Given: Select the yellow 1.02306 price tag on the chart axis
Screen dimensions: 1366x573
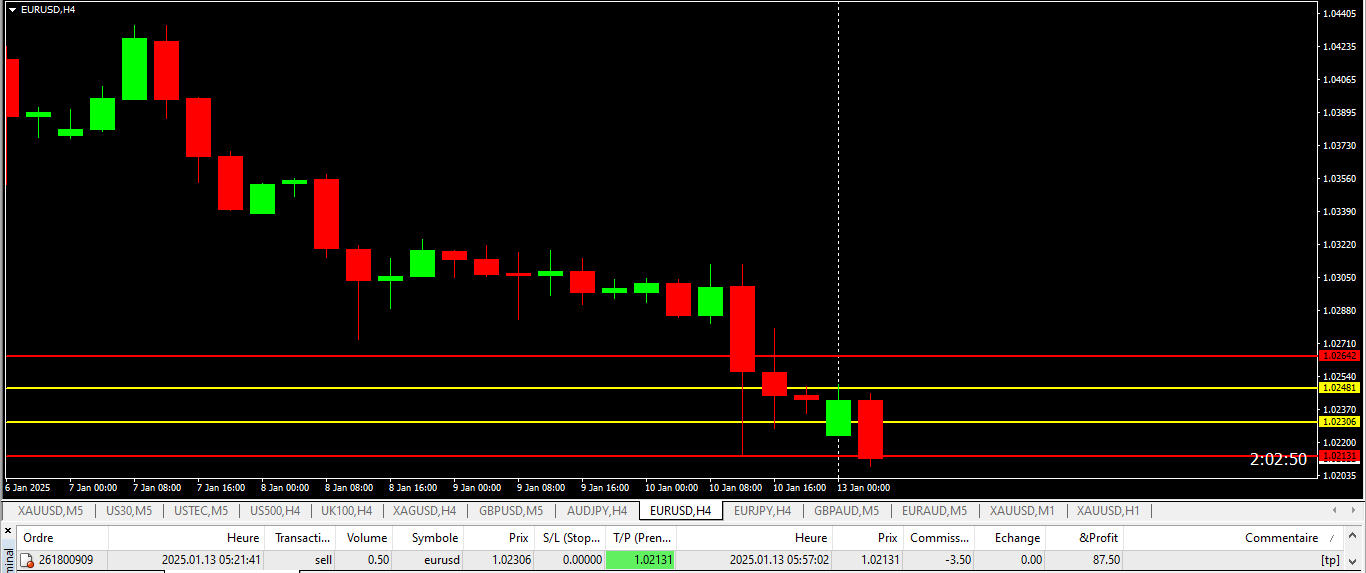Looking at the screenshot, I should [1340, 422].
